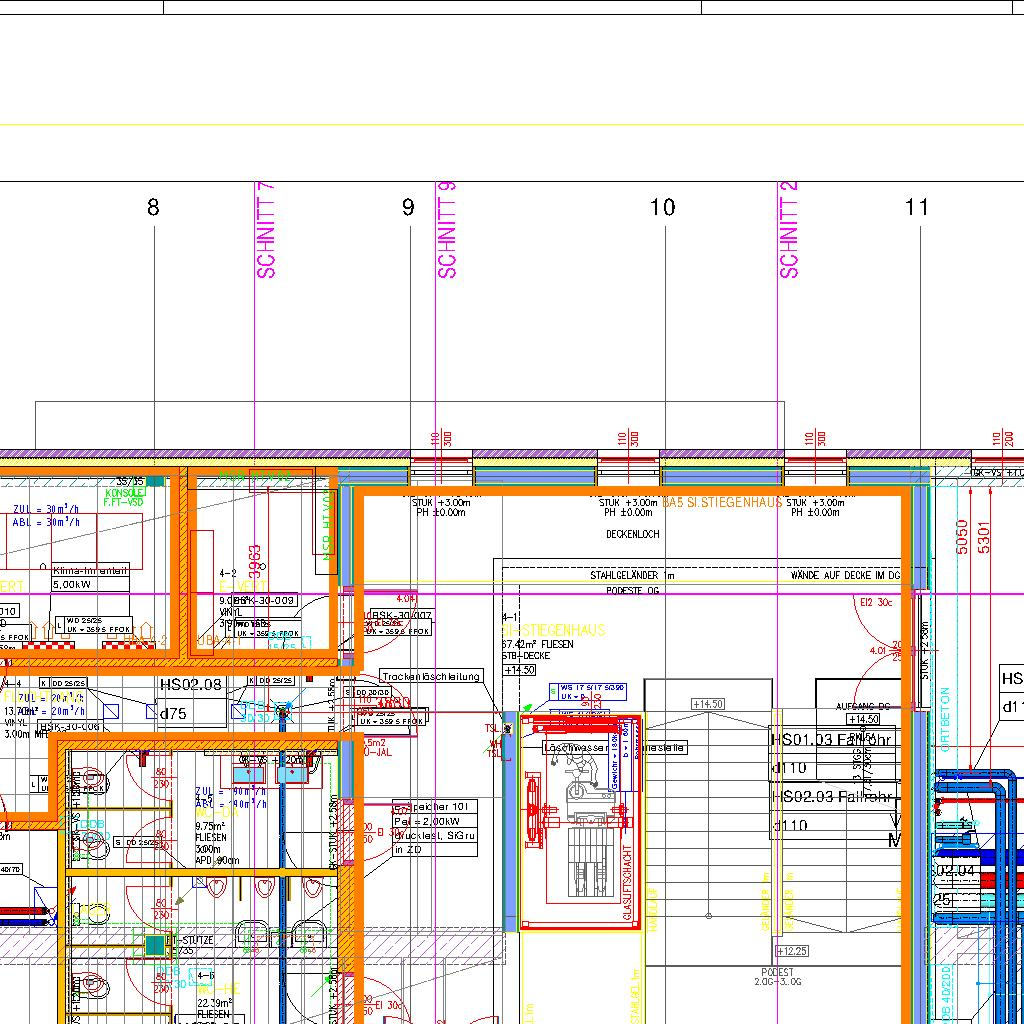1024x1024 pixels.
Task: Click grid axis number 10
Action: (x=663, y=208)
